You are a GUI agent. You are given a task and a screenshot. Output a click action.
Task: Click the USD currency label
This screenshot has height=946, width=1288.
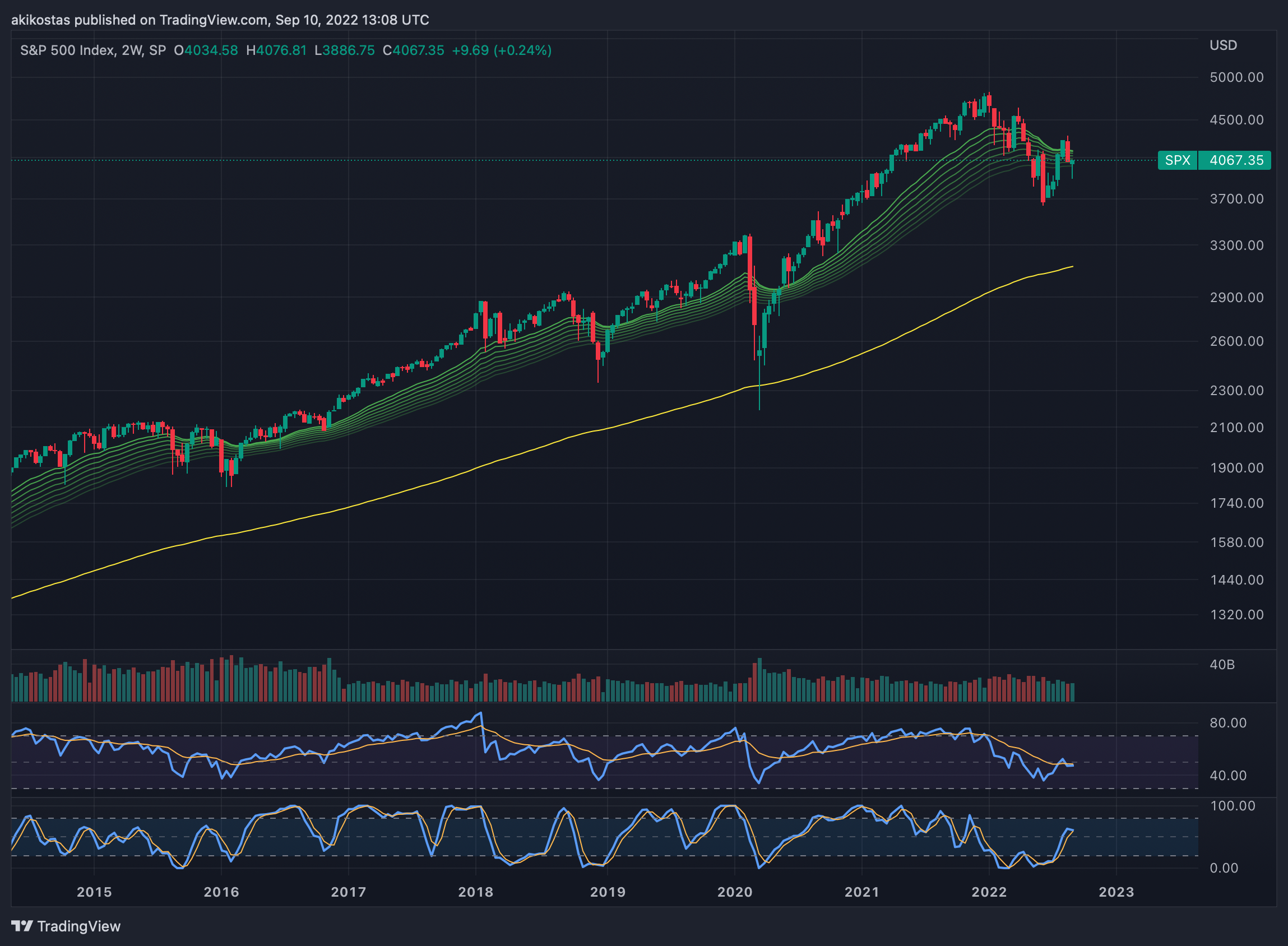coord(1224,45)
